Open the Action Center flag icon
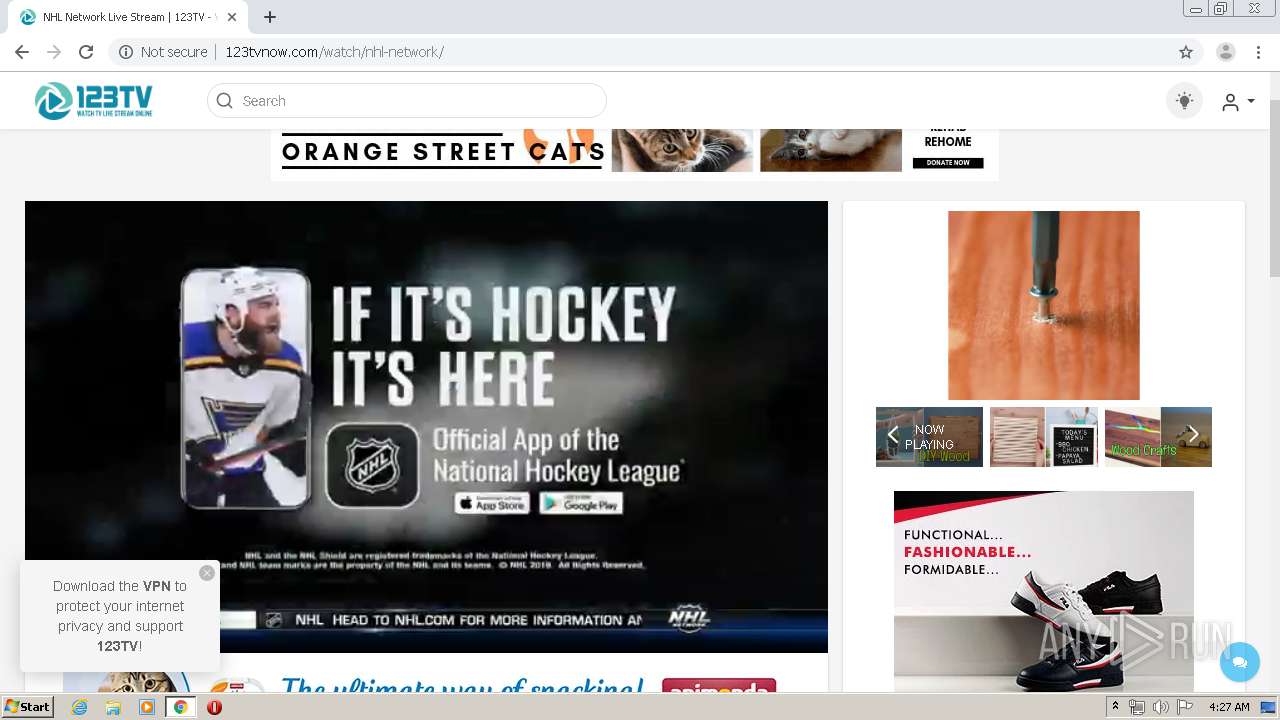Image resolution: width=1280 pixels, height=720 pixels. point(1184,707)
